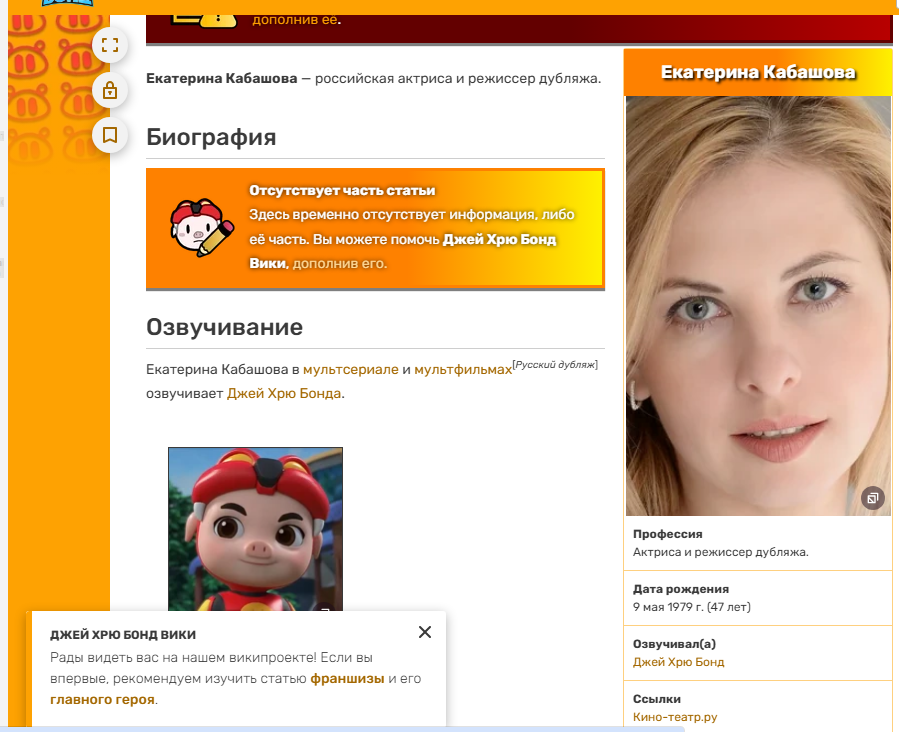Open 'Джей Хрю Бонд' link in infobox
This screenshot has width=899, height=732.
pyautogui.click(x=678, y=662)
